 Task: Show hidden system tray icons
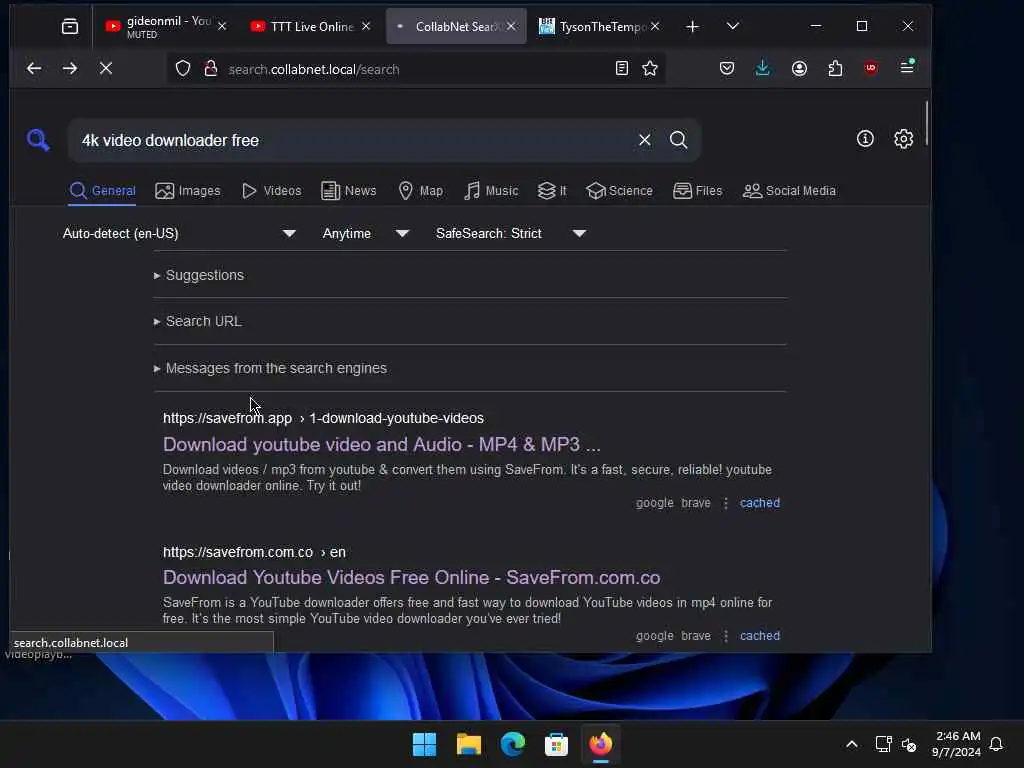852,744
